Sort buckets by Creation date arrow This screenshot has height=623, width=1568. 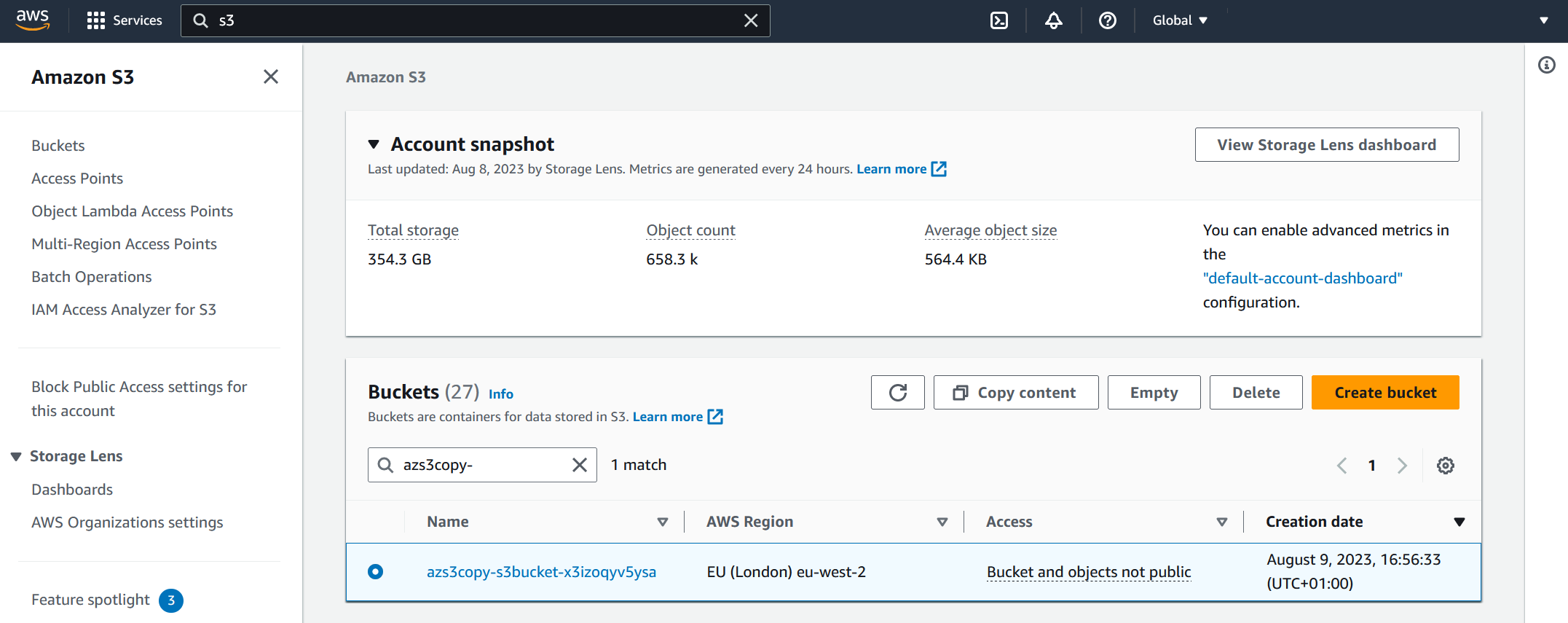pyautogui.click(x=1459, y=522)
